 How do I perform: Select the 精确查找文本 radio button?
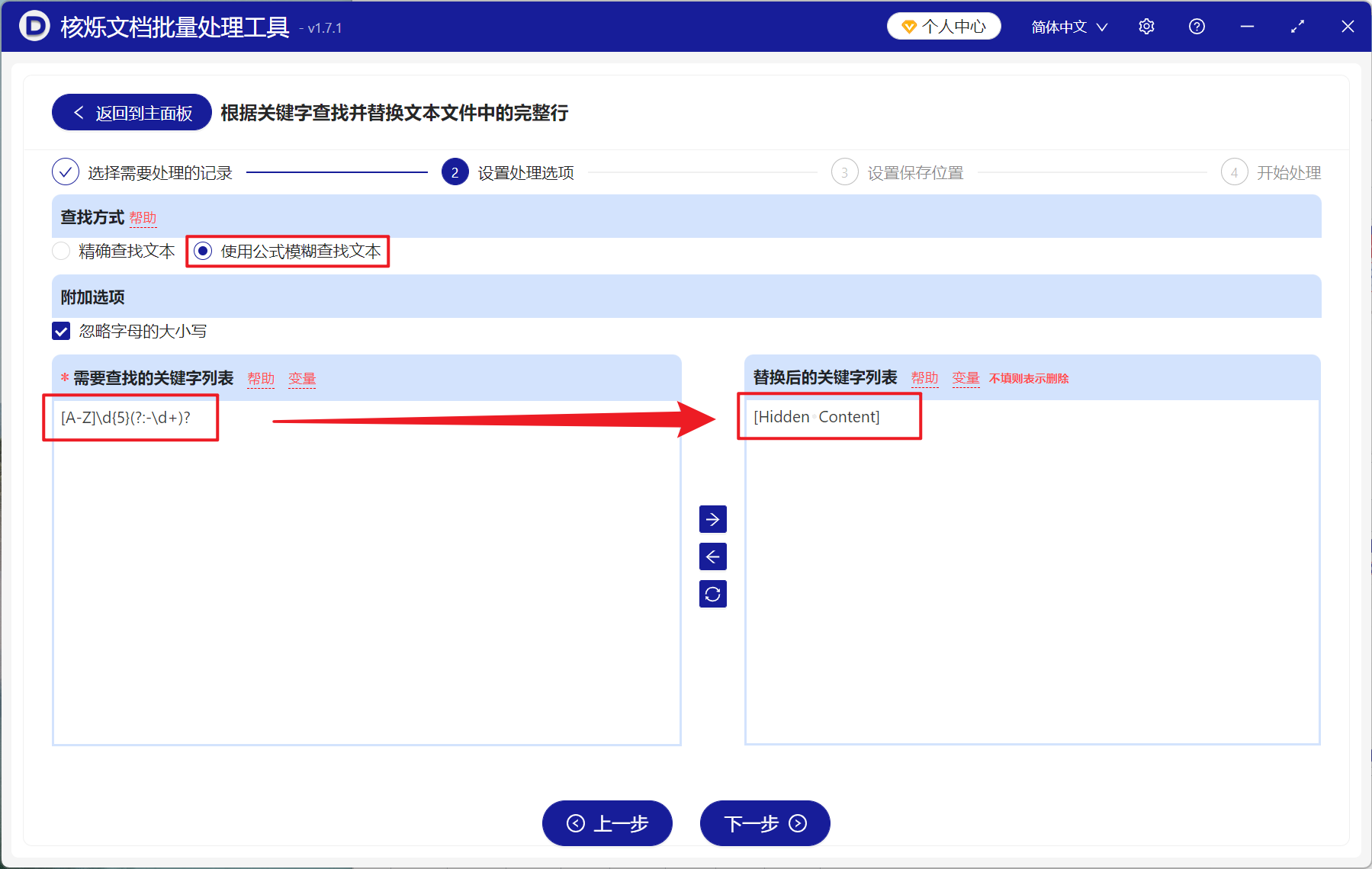pyautogui.click(x=61, y=251)
